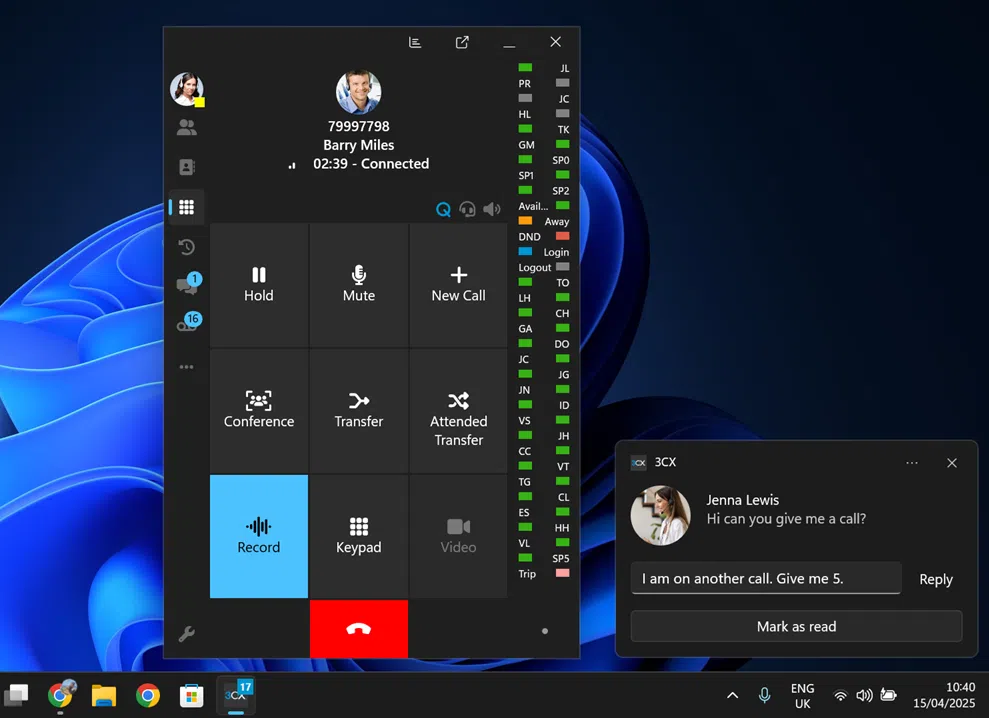989x719 pixels.
Task: Click the blind Transfer button
Action: tap(359, 411)
